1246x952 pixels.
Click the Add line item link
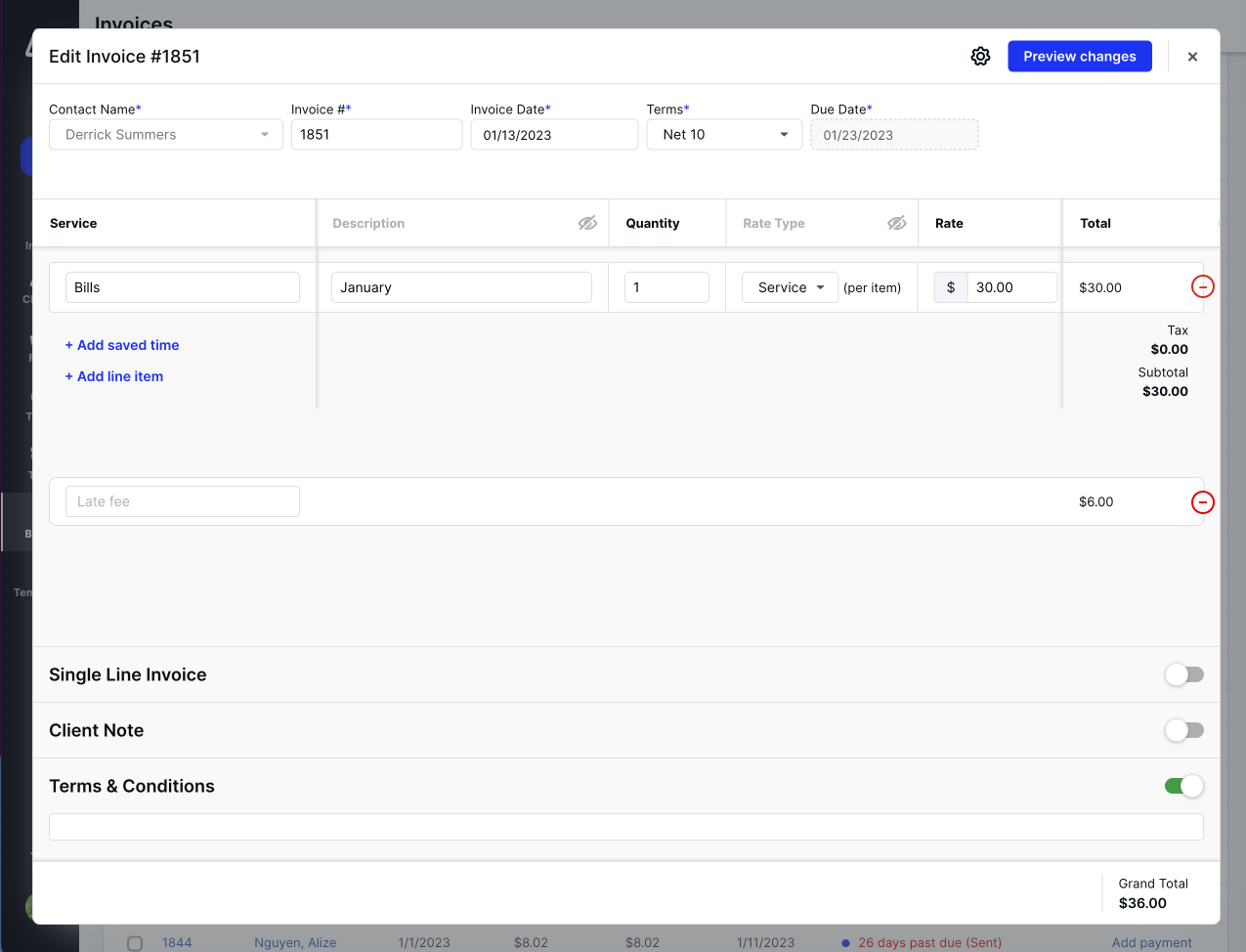[113, 376]
